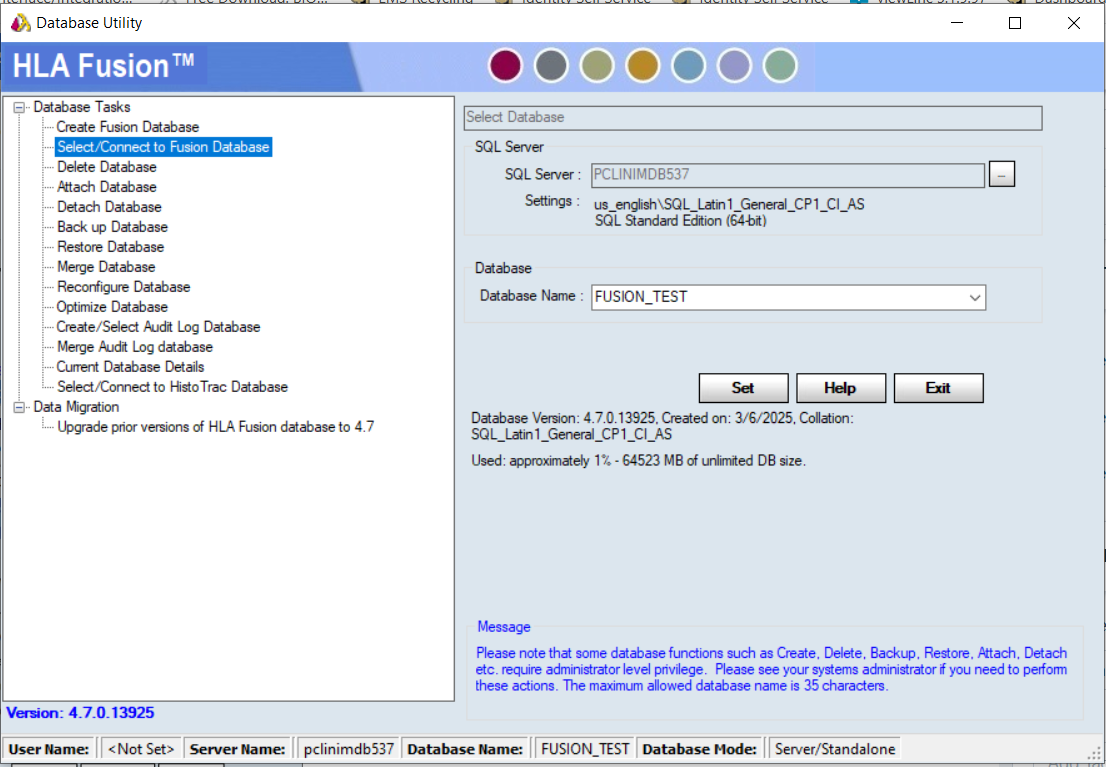The height and width of the screenshot is (767, 1106).
Task: Click the dark gray circle in the header
Action: coord(551,66)
